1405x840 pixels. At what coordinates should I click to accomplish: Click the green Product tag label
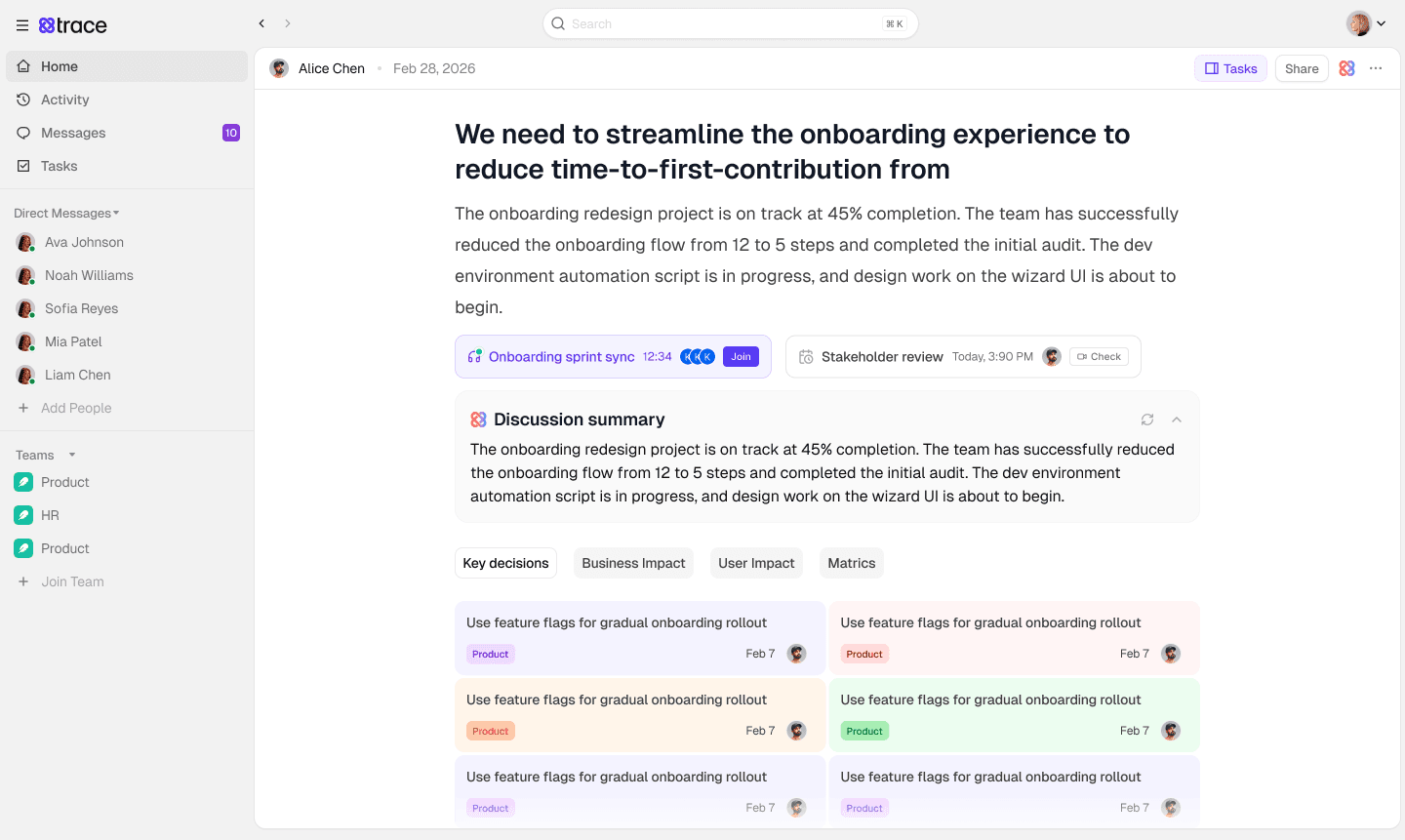coord(863,731)
